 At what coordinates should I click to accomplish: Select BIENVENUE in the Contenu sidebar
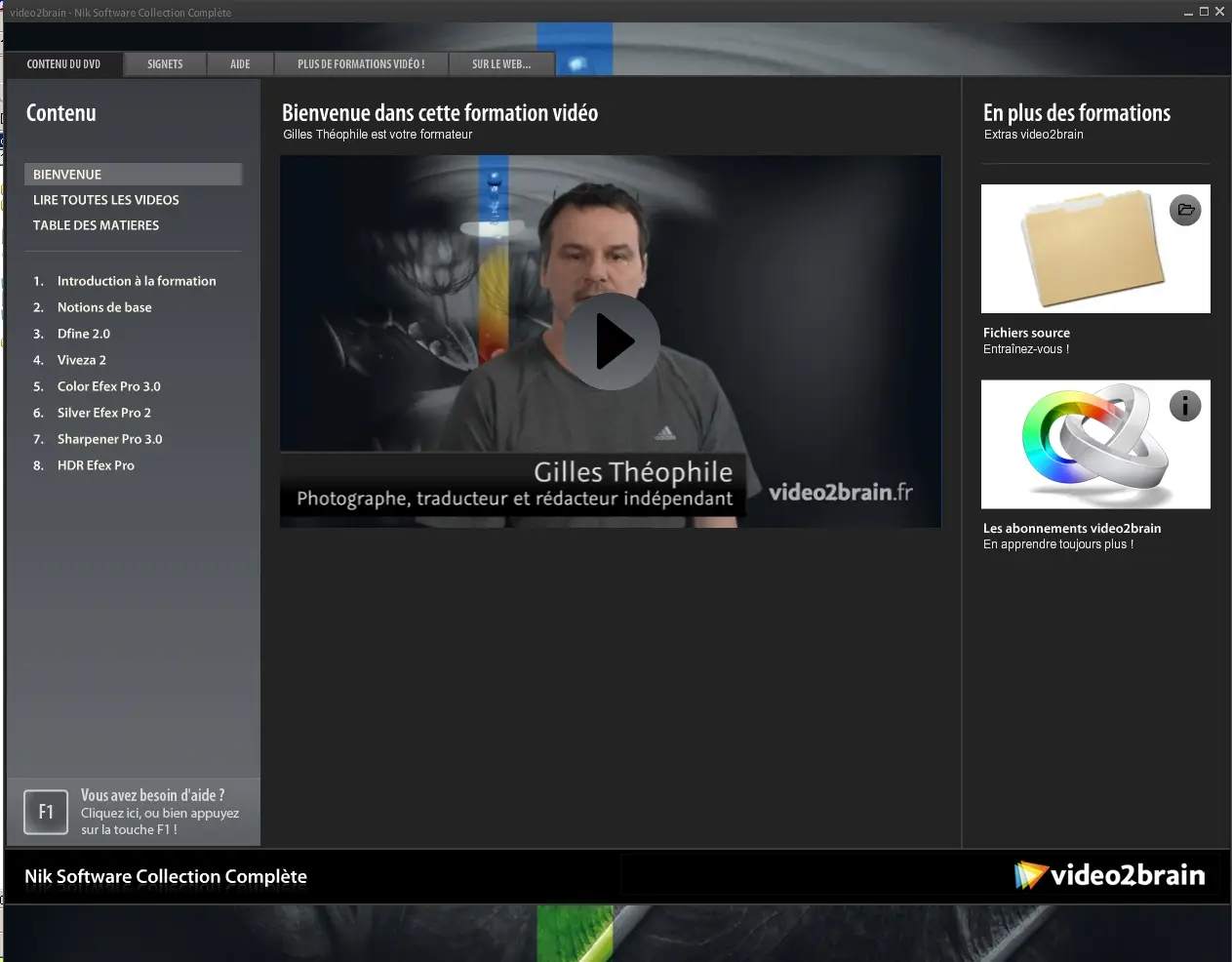[133, 175]
